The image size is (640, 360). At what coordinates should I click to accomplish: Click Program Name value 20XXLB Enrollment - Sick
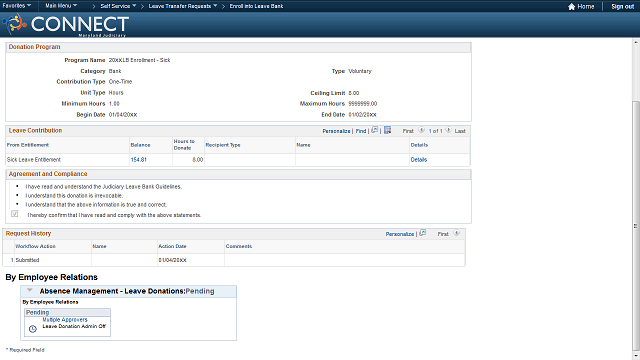pos(140,60)
